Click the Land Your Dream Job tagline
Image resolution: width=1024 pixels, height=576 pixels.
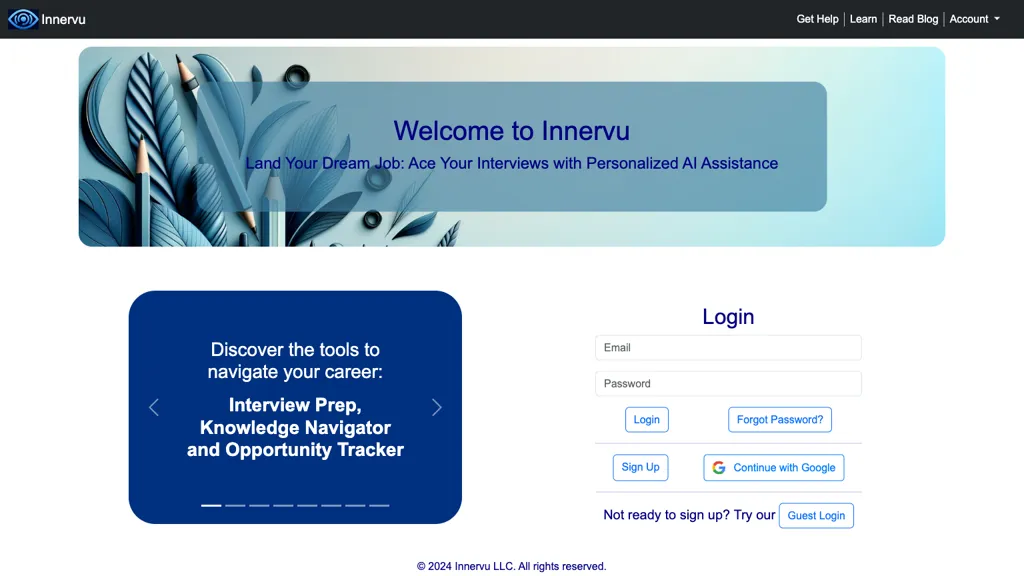coord(511,163)
